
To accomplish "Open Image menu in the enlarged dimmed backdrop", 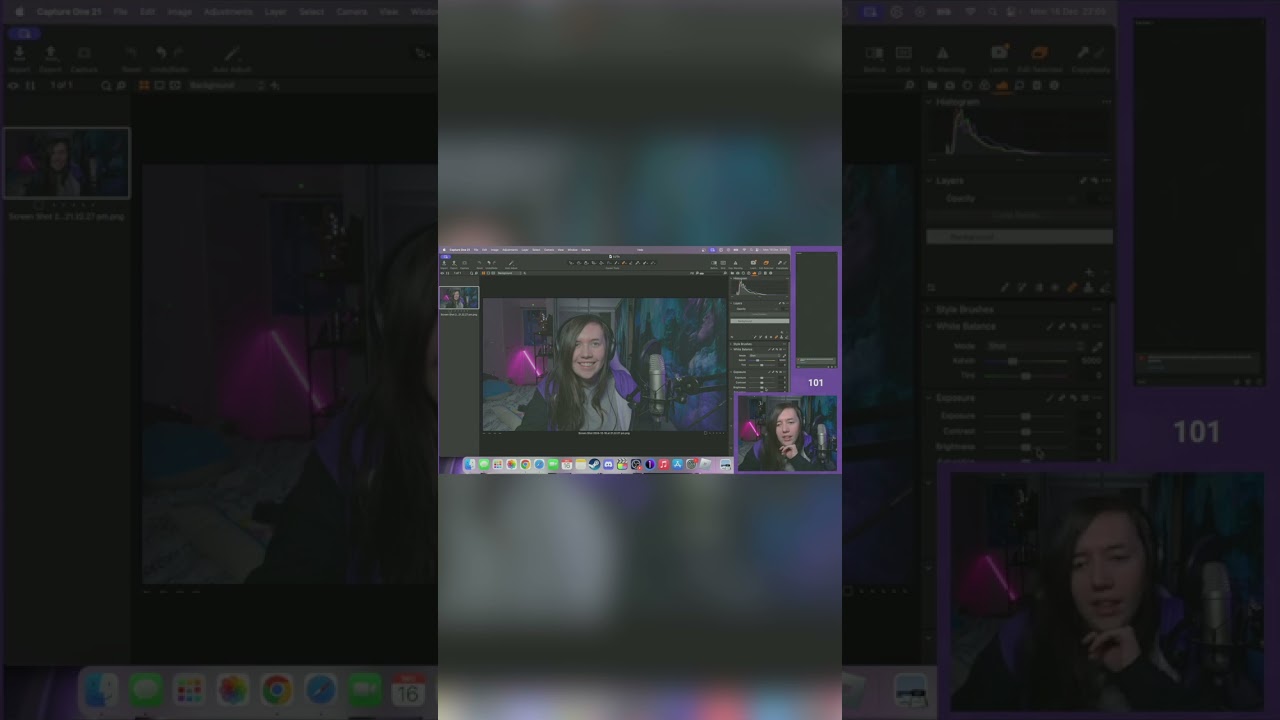I will [x=180, y=12].
